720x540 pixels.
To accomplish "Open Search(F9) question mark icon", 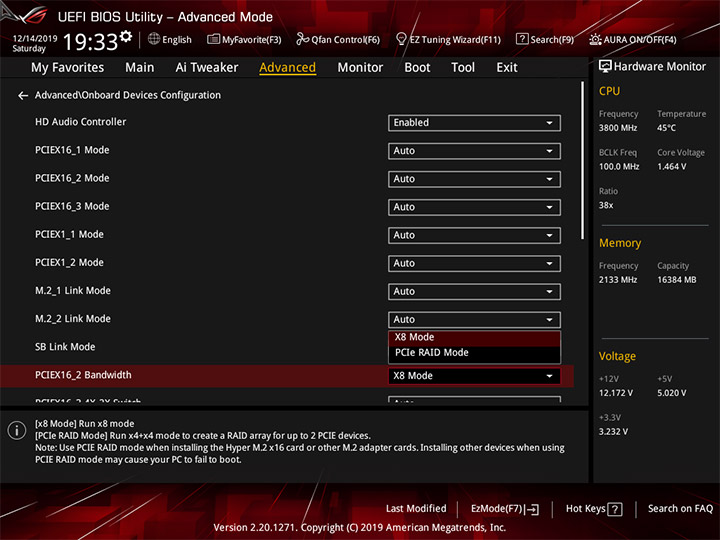I will (522, 39).
